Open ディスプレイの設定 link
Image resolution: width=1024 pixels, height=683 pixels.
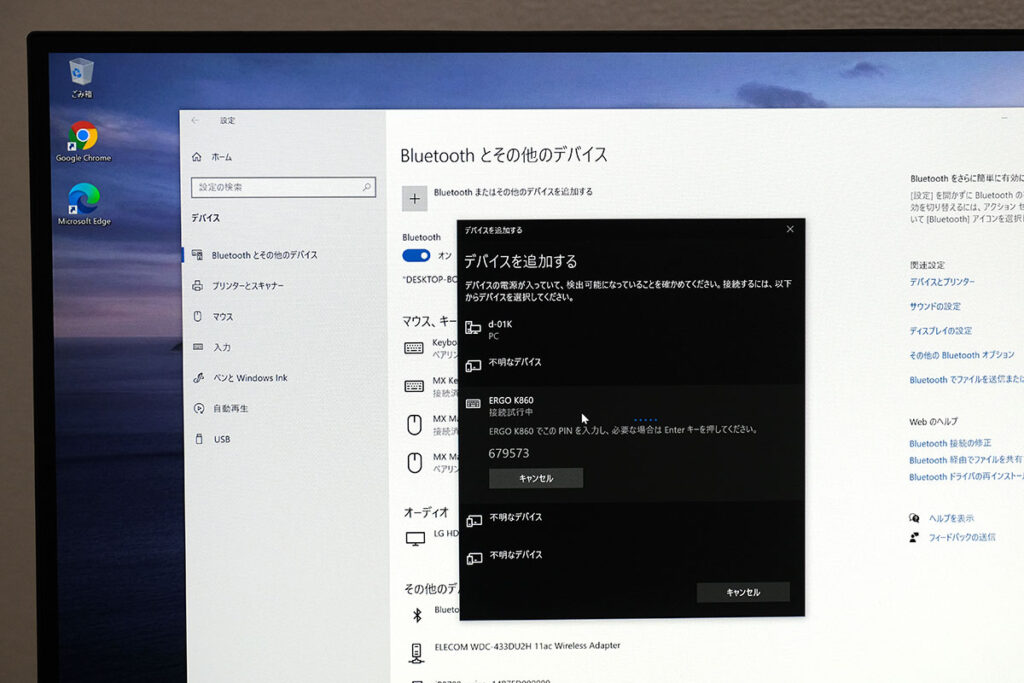941,330
